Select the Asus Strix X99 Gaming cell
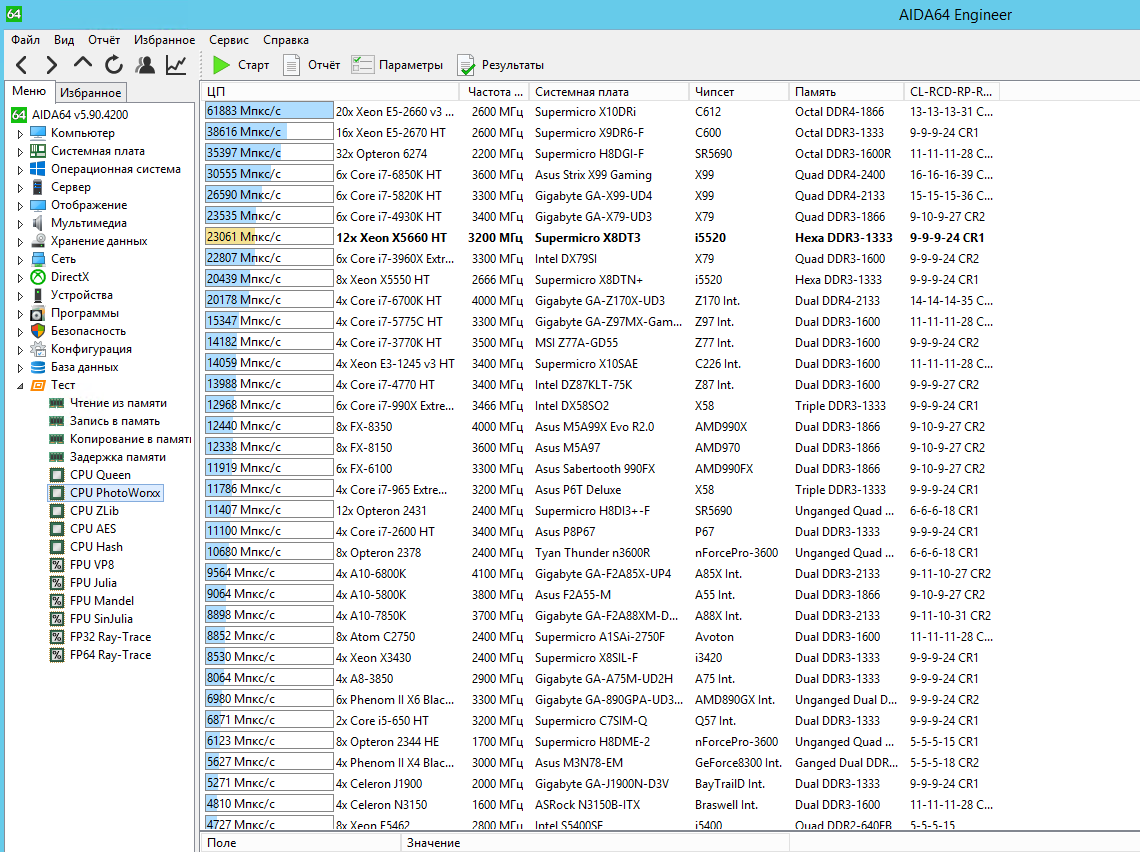This screenshot has height=852, width=1140. [593, 175]
